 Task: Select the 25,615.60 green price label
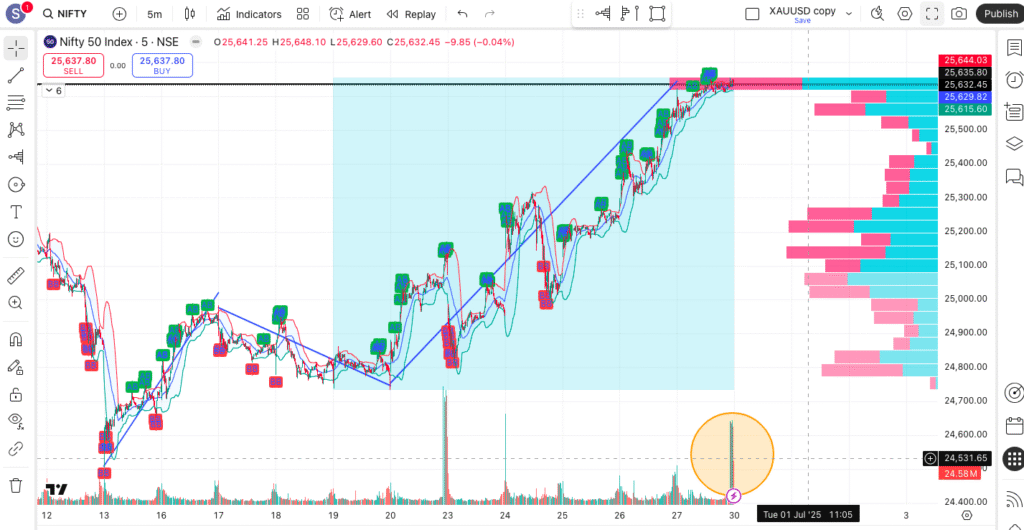click(x=965, y=109)
